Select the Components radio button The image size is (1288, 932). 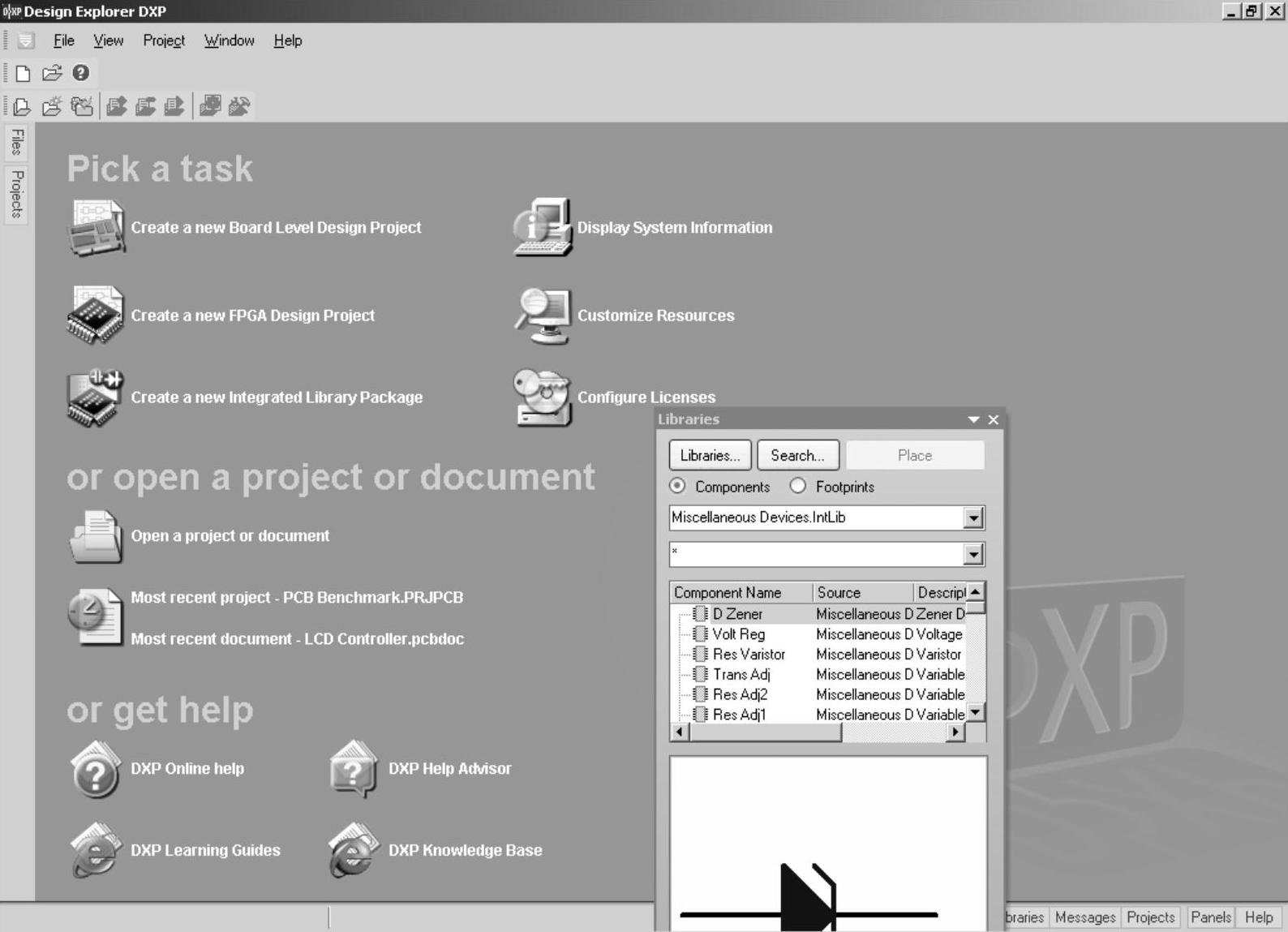677,486
